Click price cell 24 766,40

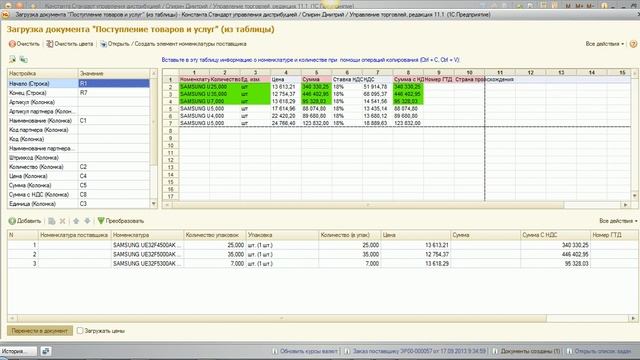(286, 123)
